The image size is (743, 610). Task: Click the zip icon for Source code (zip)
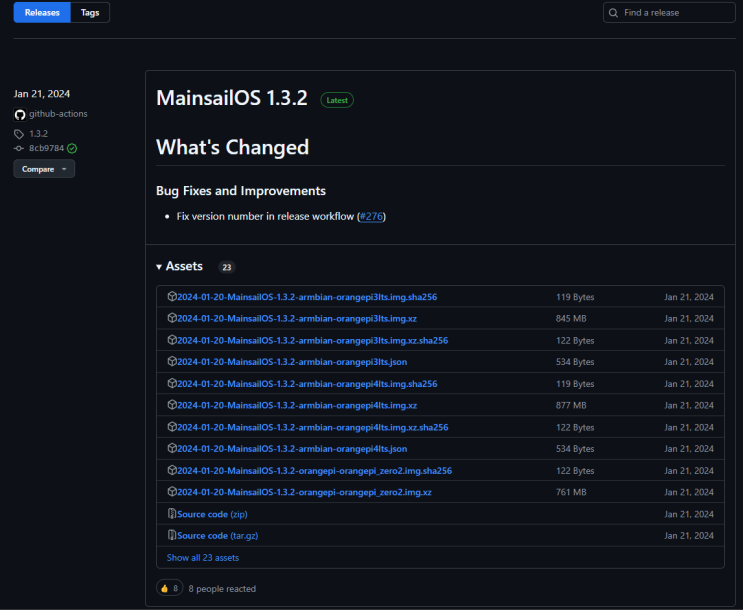click(172, 513)
